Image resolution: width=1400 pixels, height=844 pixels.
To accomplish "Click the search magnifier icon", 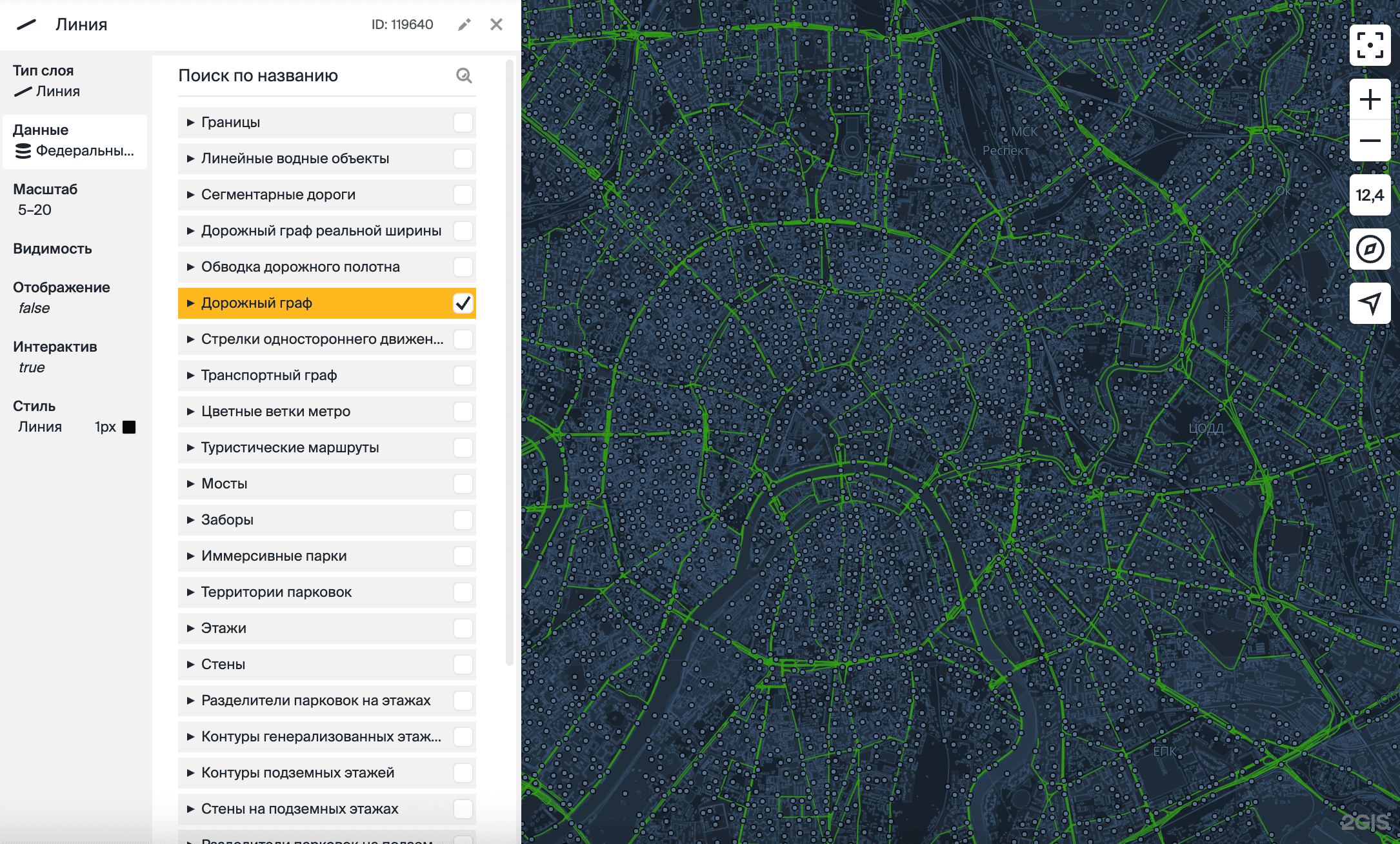I will [464, 75].
